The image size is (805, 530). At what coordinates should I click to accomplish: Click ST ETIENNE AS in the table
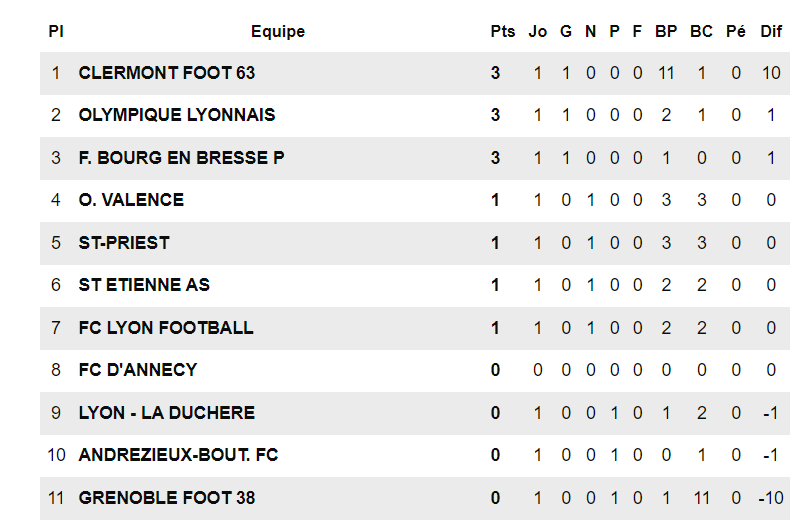pos(144,285)
